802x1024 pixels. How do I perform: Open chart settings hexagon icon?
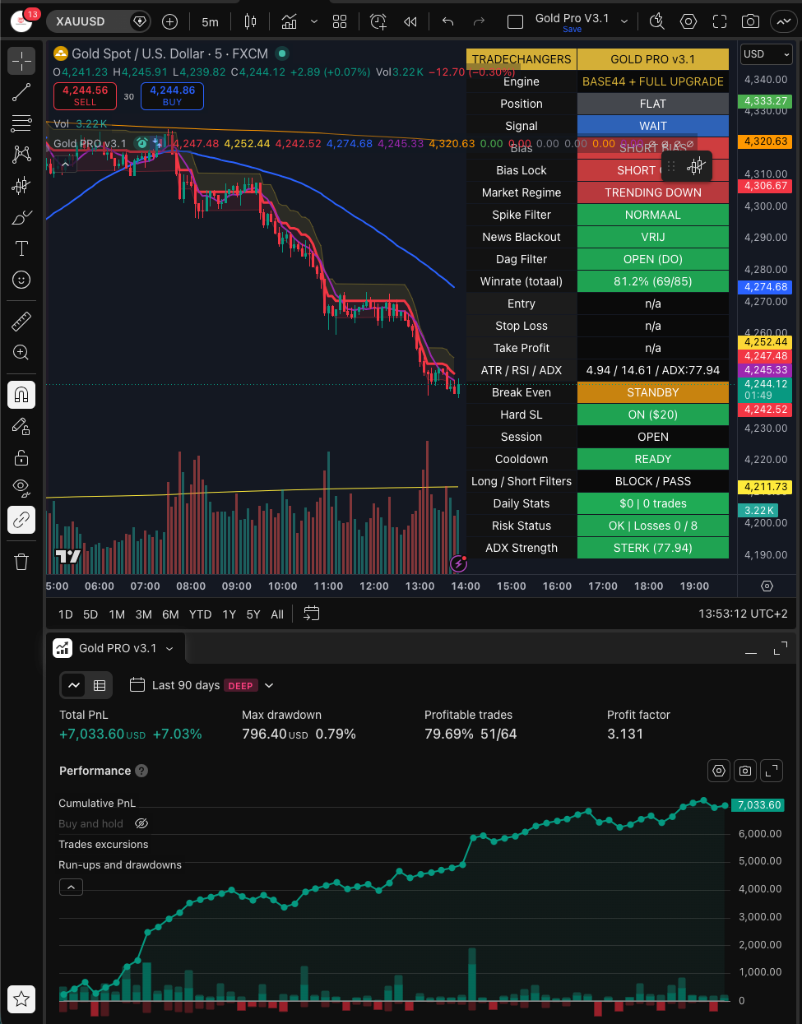(x=688, y=22)
